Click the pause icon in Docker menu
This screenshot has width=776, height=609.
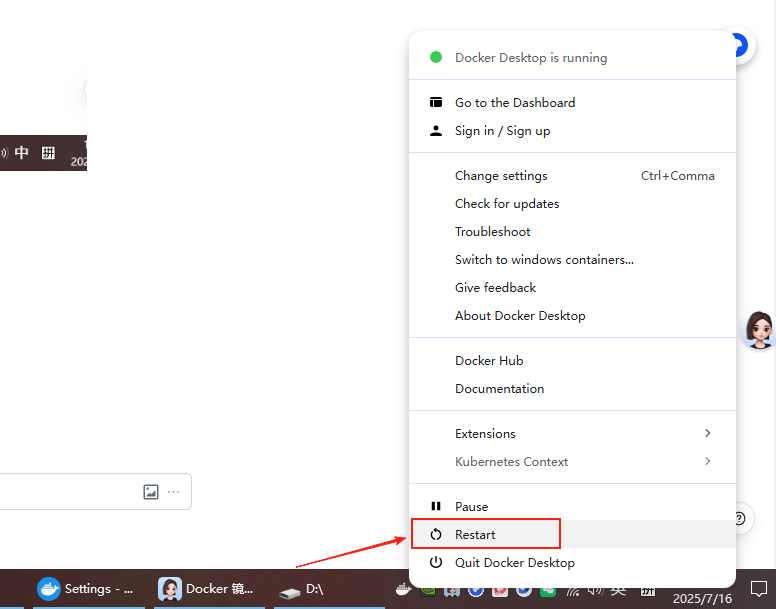(x=436, y=506)
